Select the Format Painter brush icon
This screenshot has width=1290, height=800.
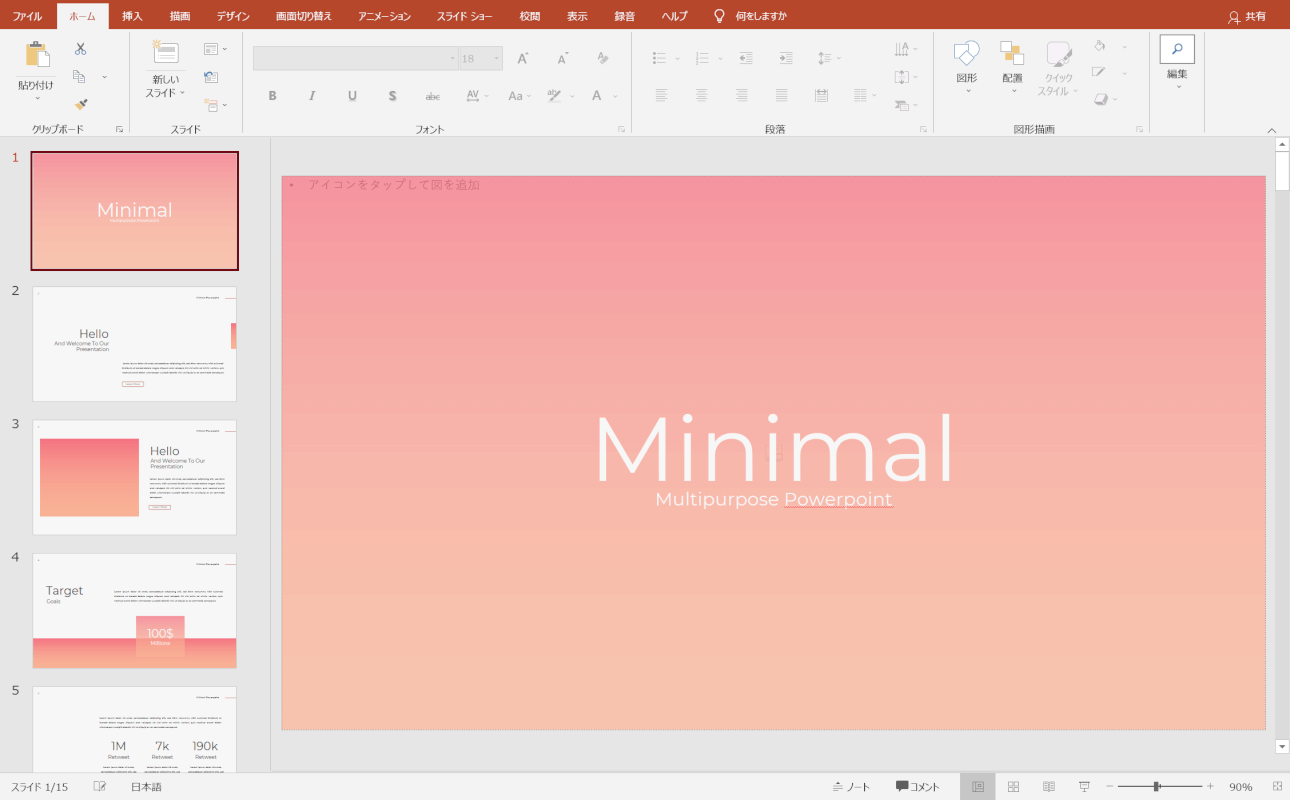tap(80, 104)
